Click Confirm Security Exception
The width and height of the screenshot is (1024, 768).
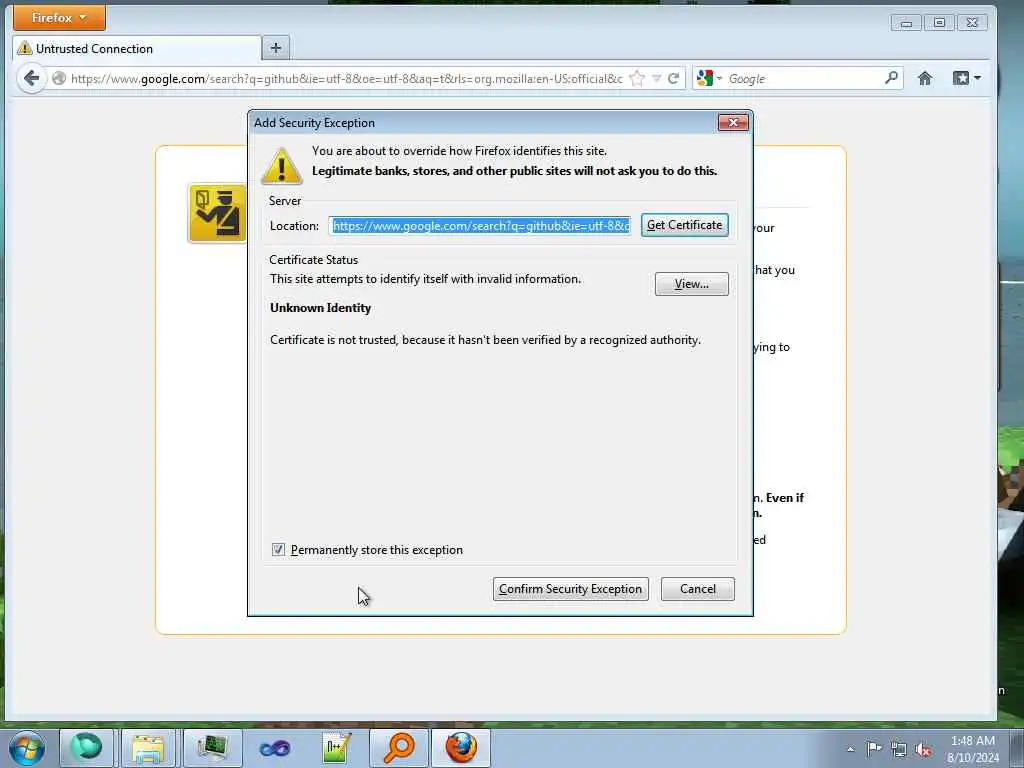pos(570,589)
